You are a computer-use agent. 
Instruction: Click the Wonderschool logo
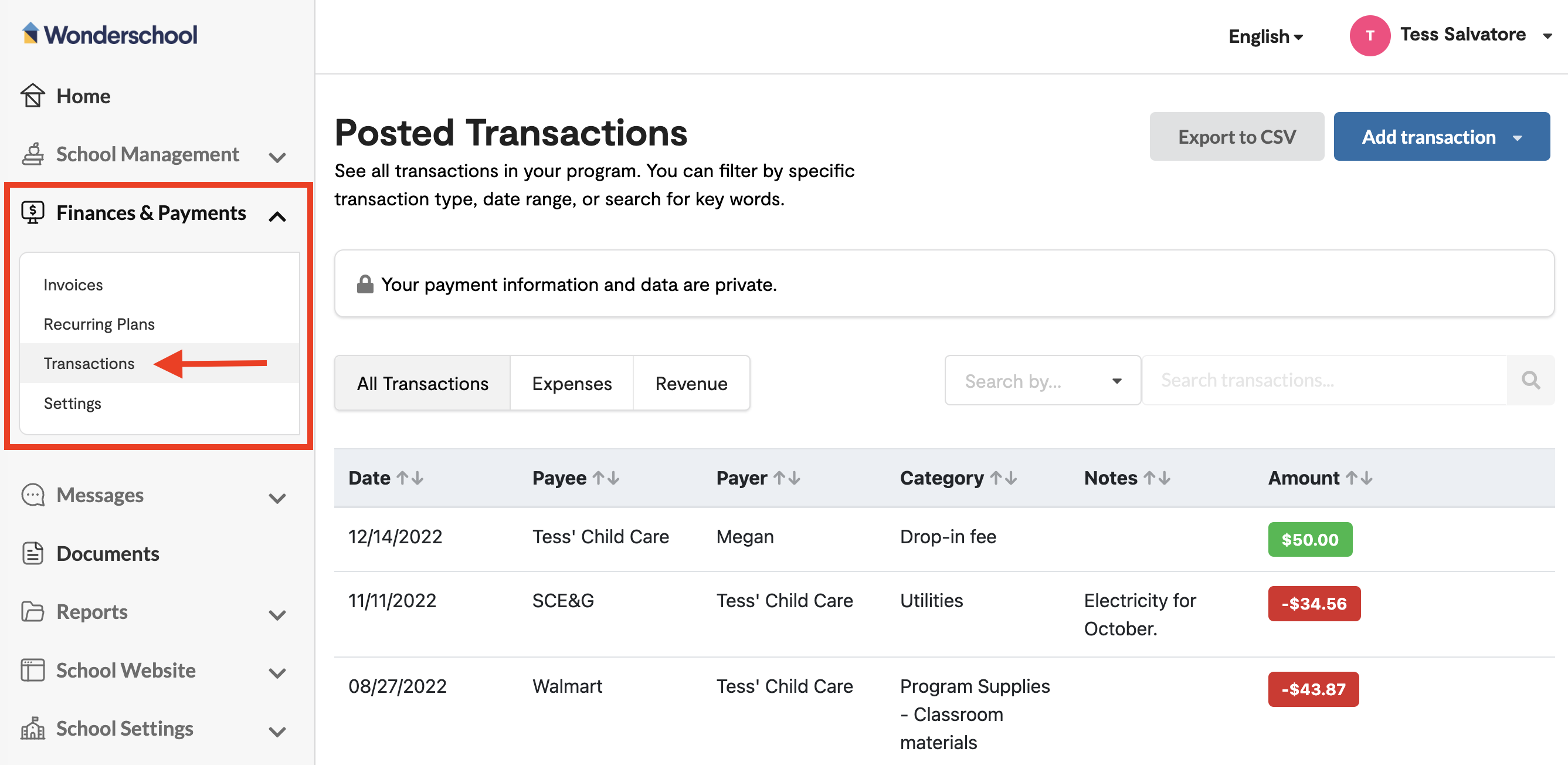(110, 34)
